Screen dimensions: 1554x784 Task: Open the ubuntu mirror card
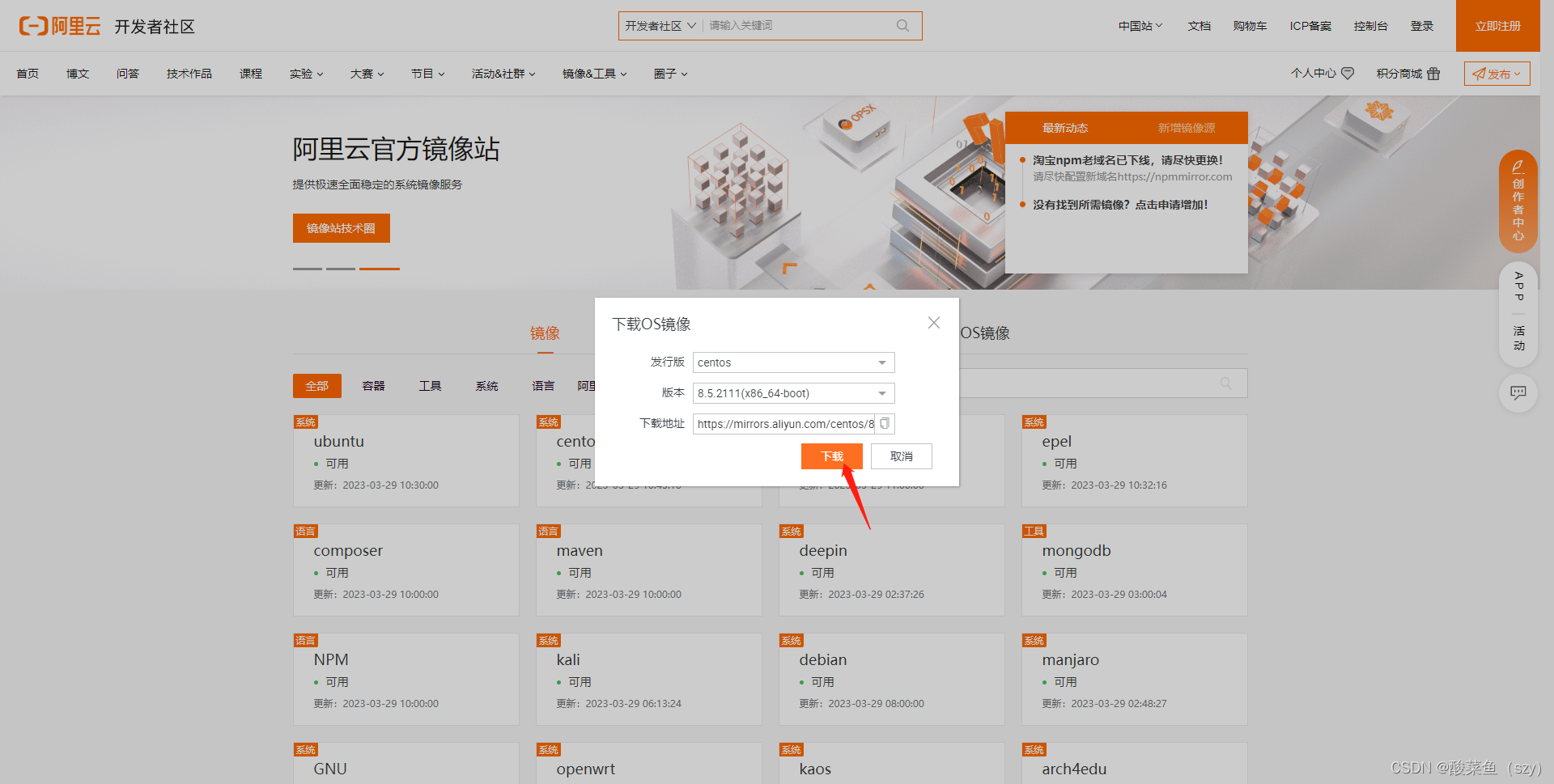[x=406, y=461]
